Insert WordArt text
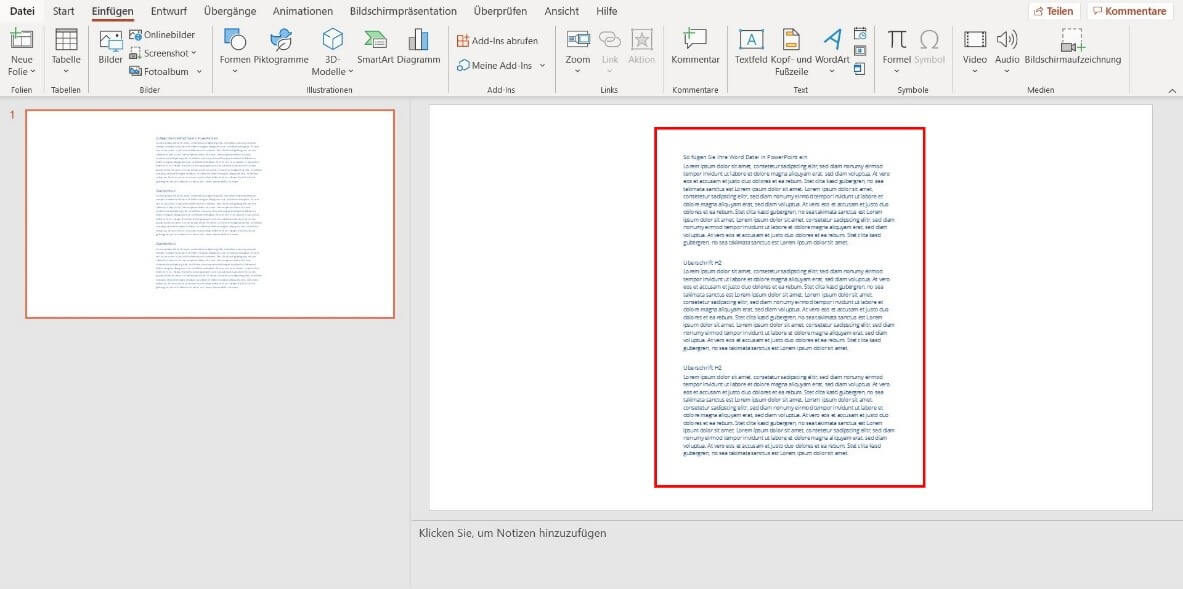Screen dimensions: 1183x589 (x=832, y=40)
